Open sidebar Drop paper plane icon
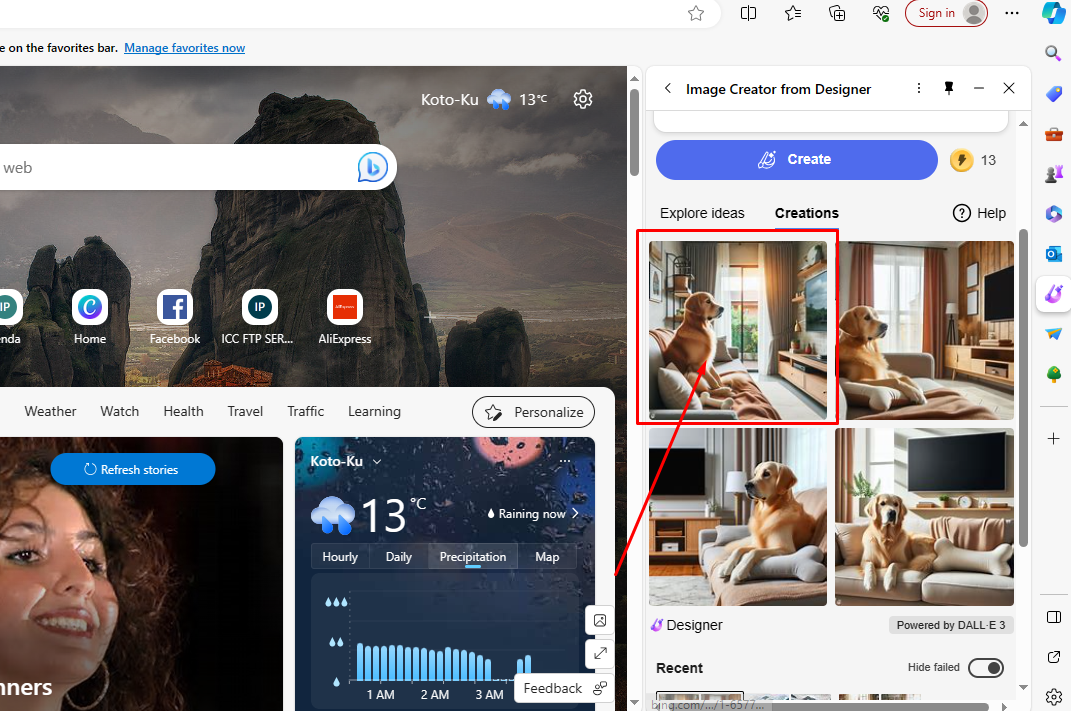This screenshot has width=1071, height=711. click(x=1053, y=334)
